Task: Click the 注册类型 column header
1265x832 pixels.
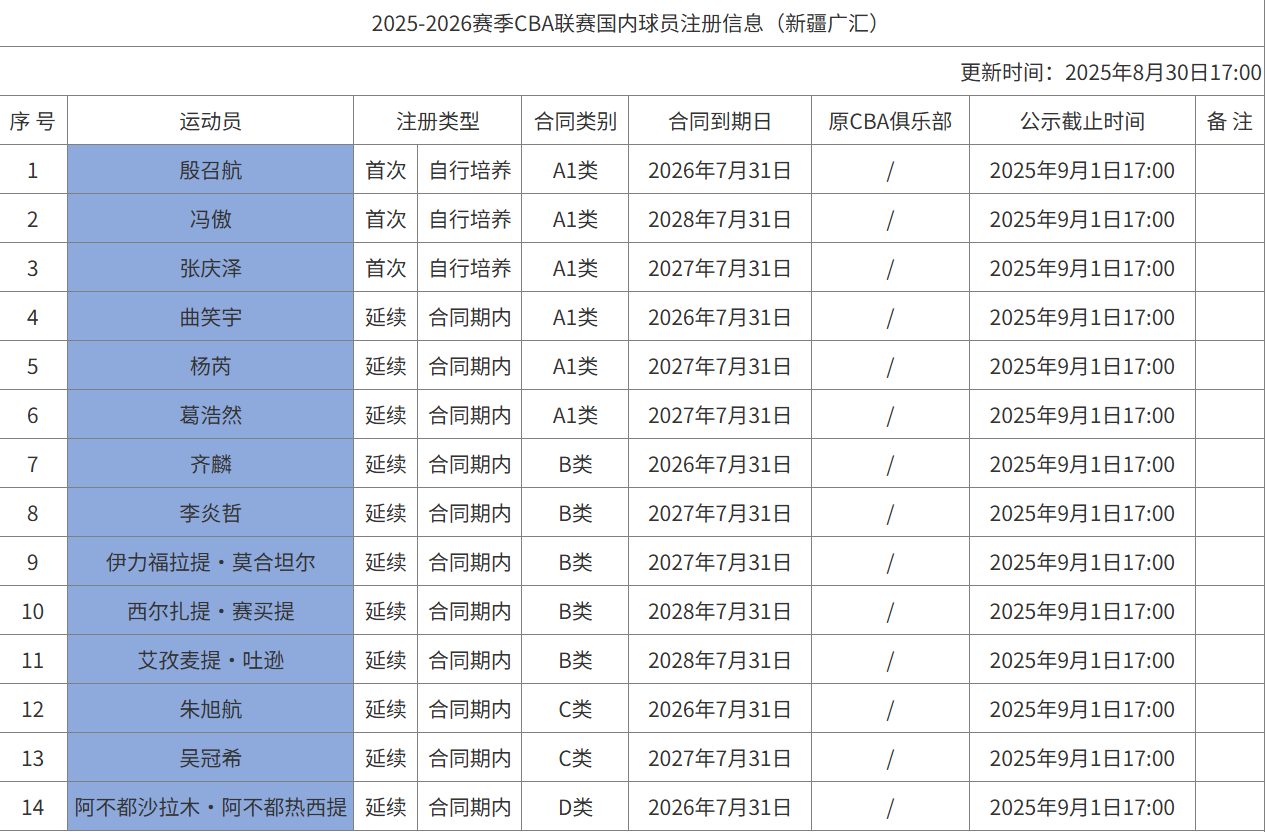Action: (x=437, y=121)
